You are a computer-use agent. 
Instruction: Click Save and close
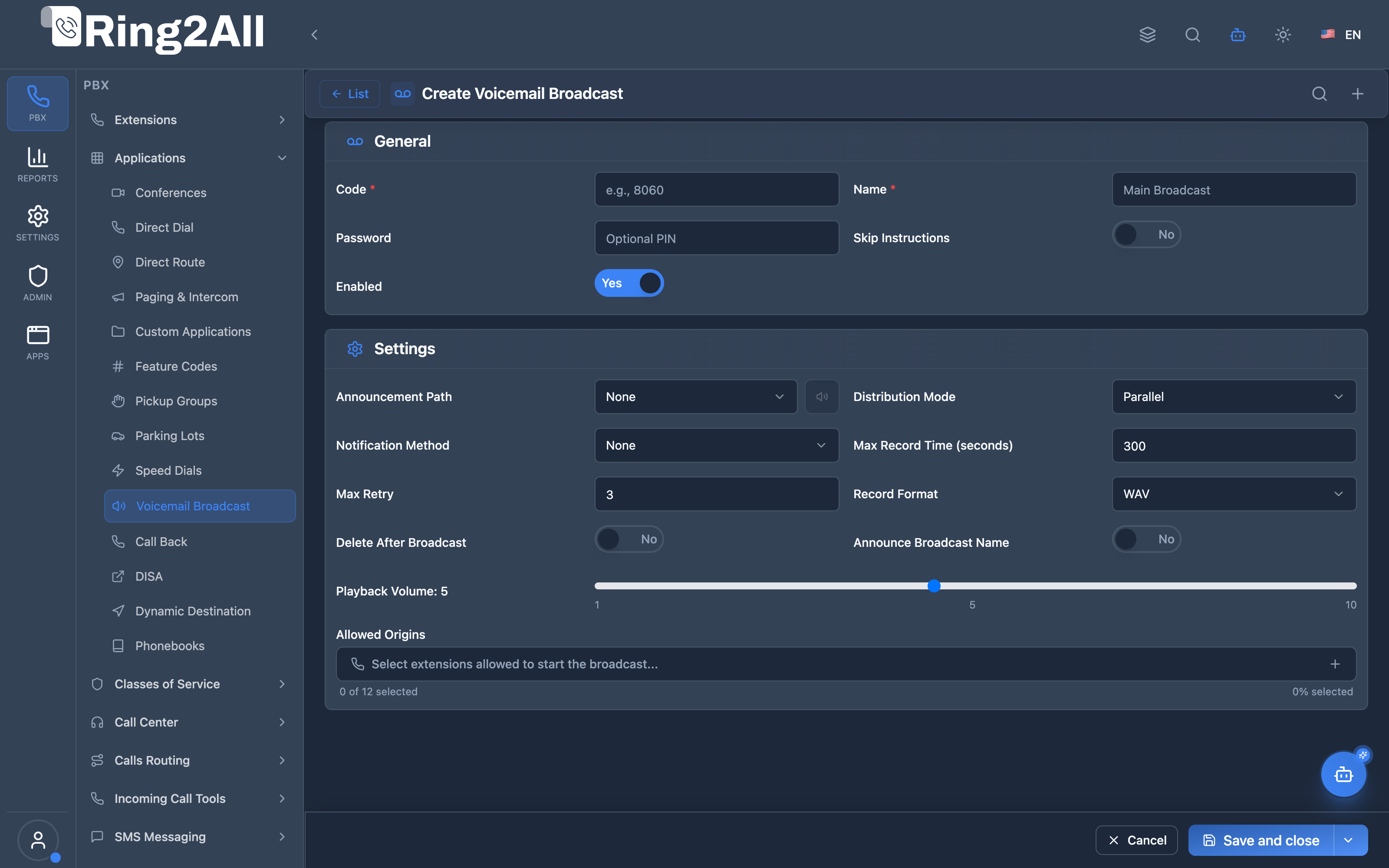(x=1261, y=841)
